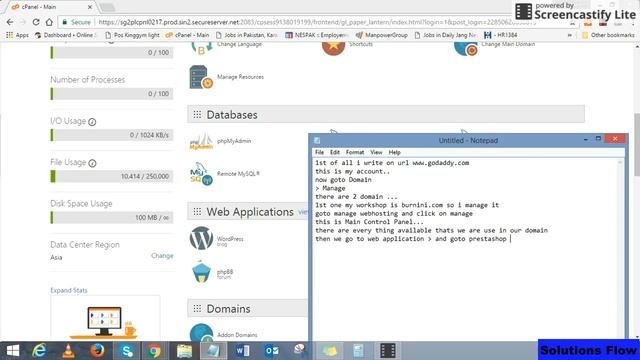Select the cPanel - Main browser tab
640x360 pixels.
[48, 7]
